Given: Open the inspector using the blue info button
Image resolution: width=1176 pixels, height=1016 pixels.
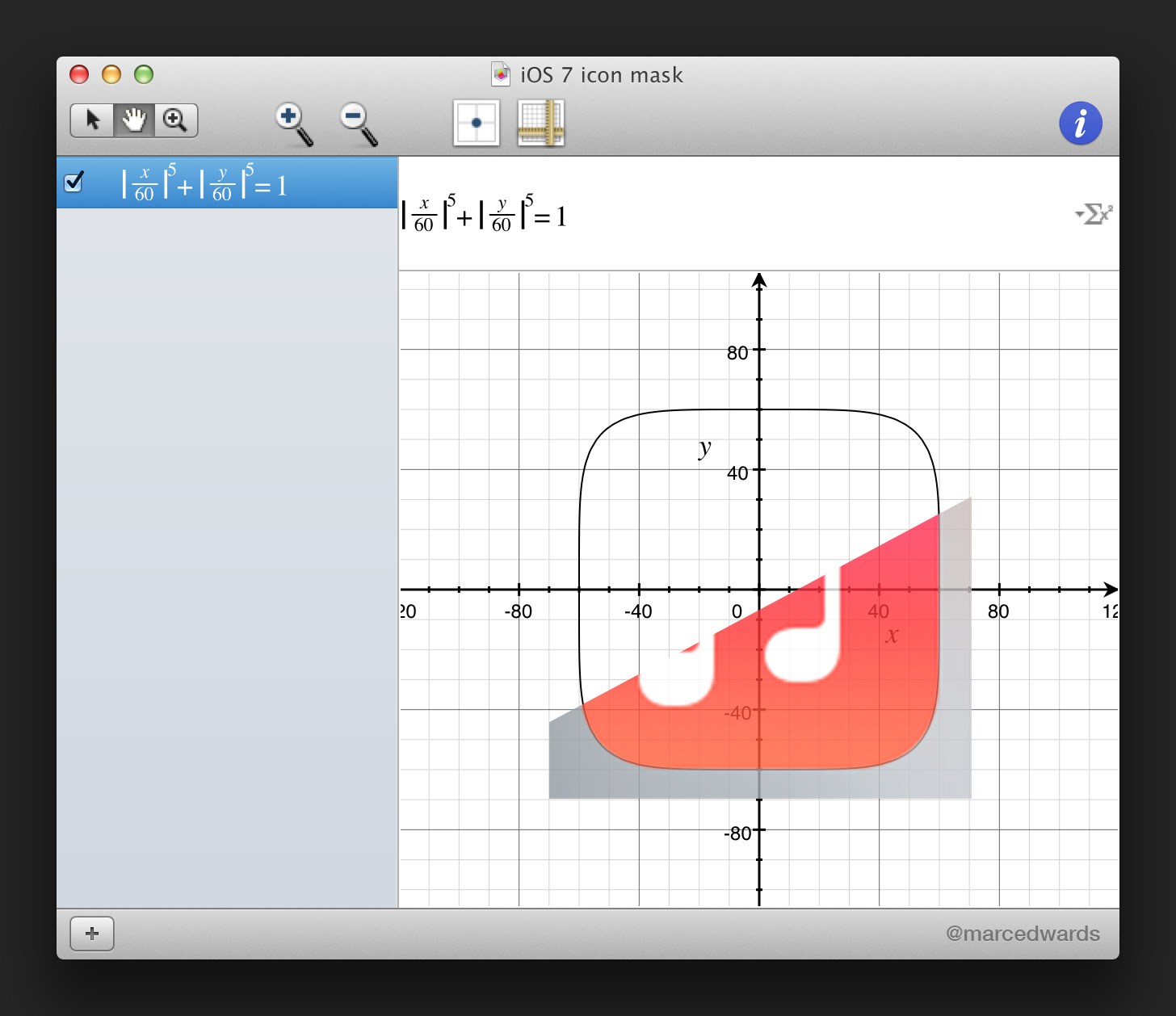Looking at the screenshot, I should pyautogui.click(x=1081, y=123).
